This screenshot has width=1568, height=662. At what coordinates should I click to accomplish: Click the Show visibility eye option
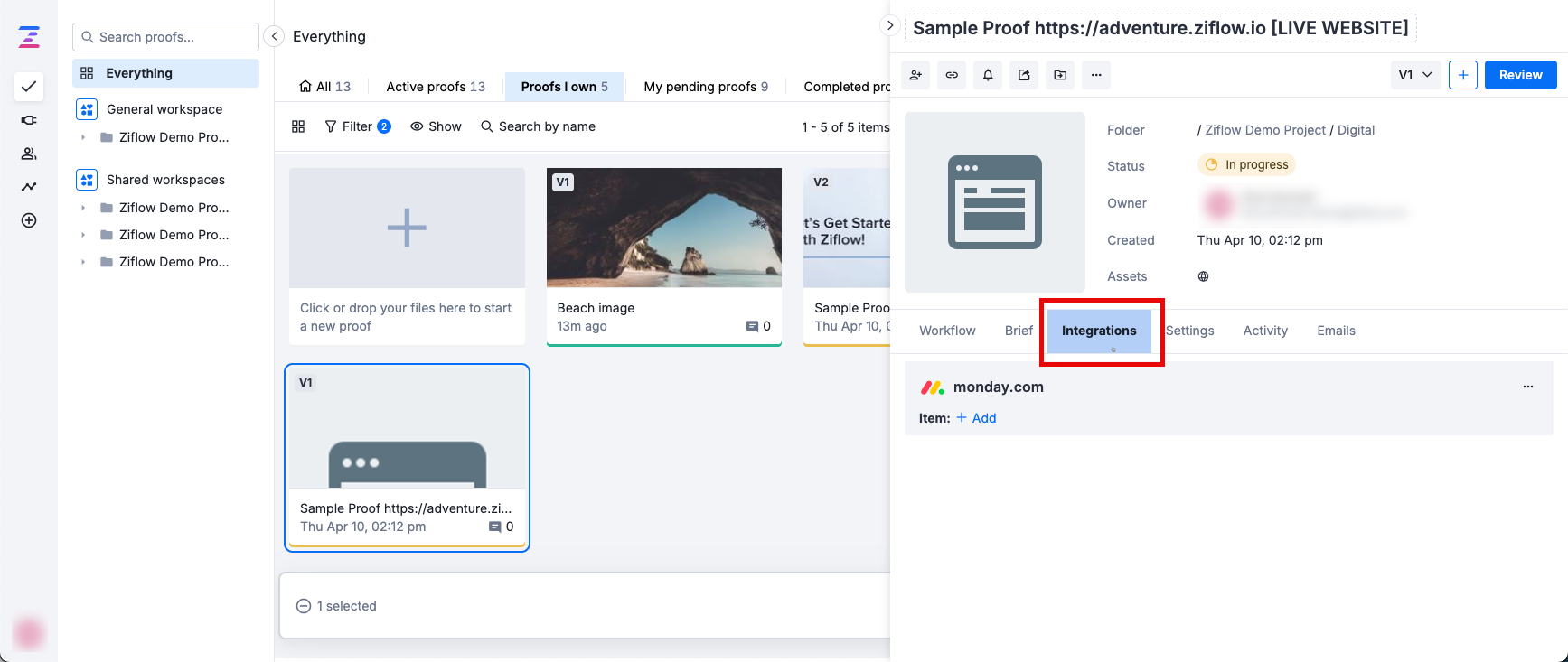(436, 126)
